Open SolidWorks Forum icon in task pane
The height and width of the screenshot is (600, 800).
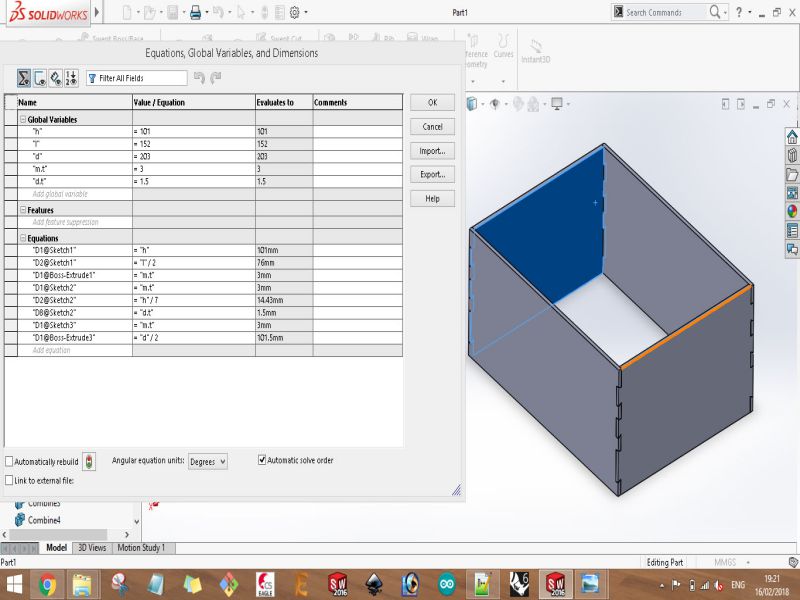(x=792, y=249)
